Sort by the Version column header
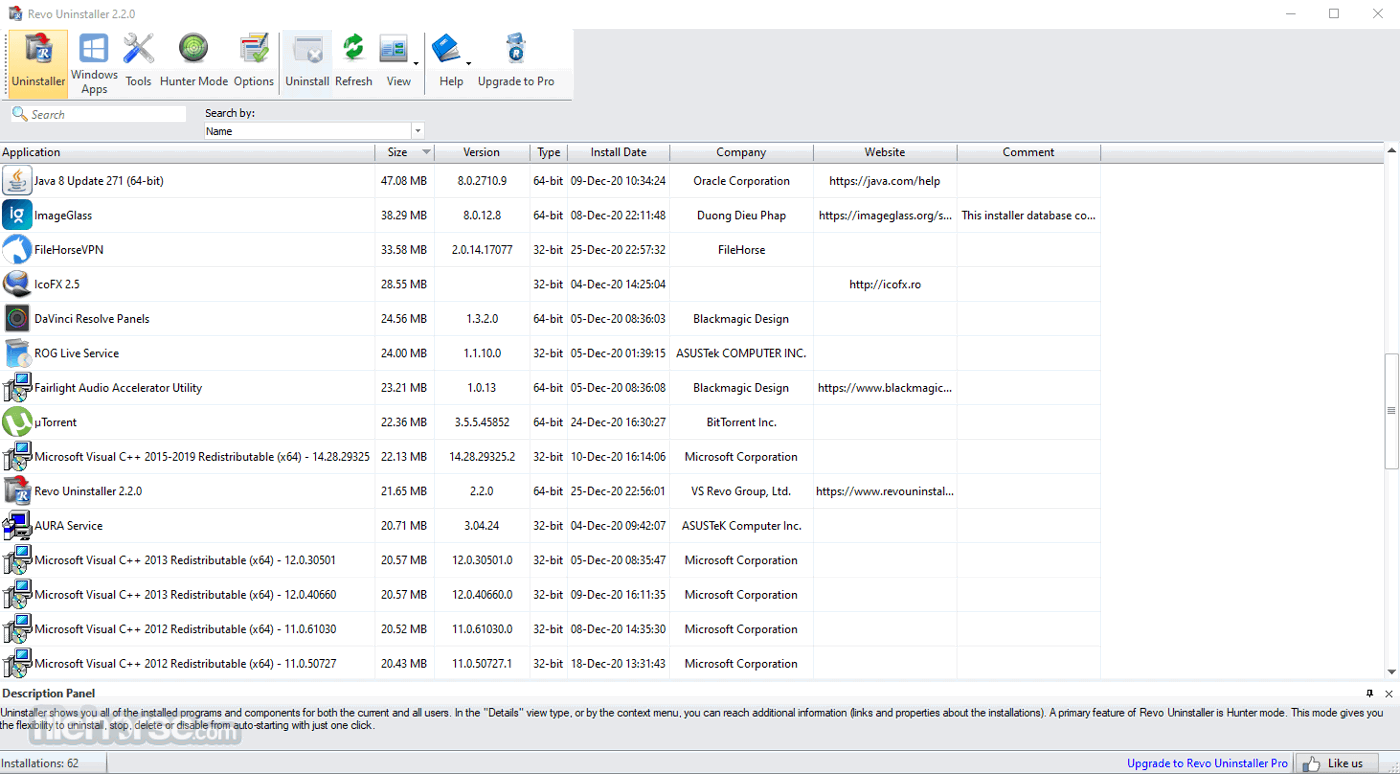The height and width of the screenshot is (774, 1400). (482, 152)
